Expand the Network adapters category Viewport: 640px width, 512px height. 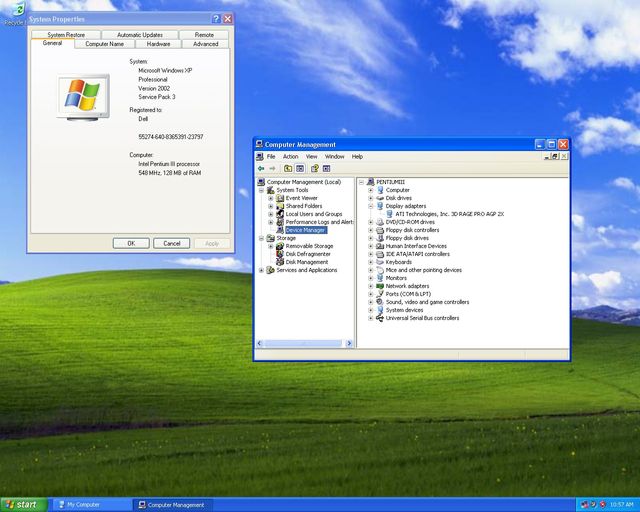pos(371,286)
